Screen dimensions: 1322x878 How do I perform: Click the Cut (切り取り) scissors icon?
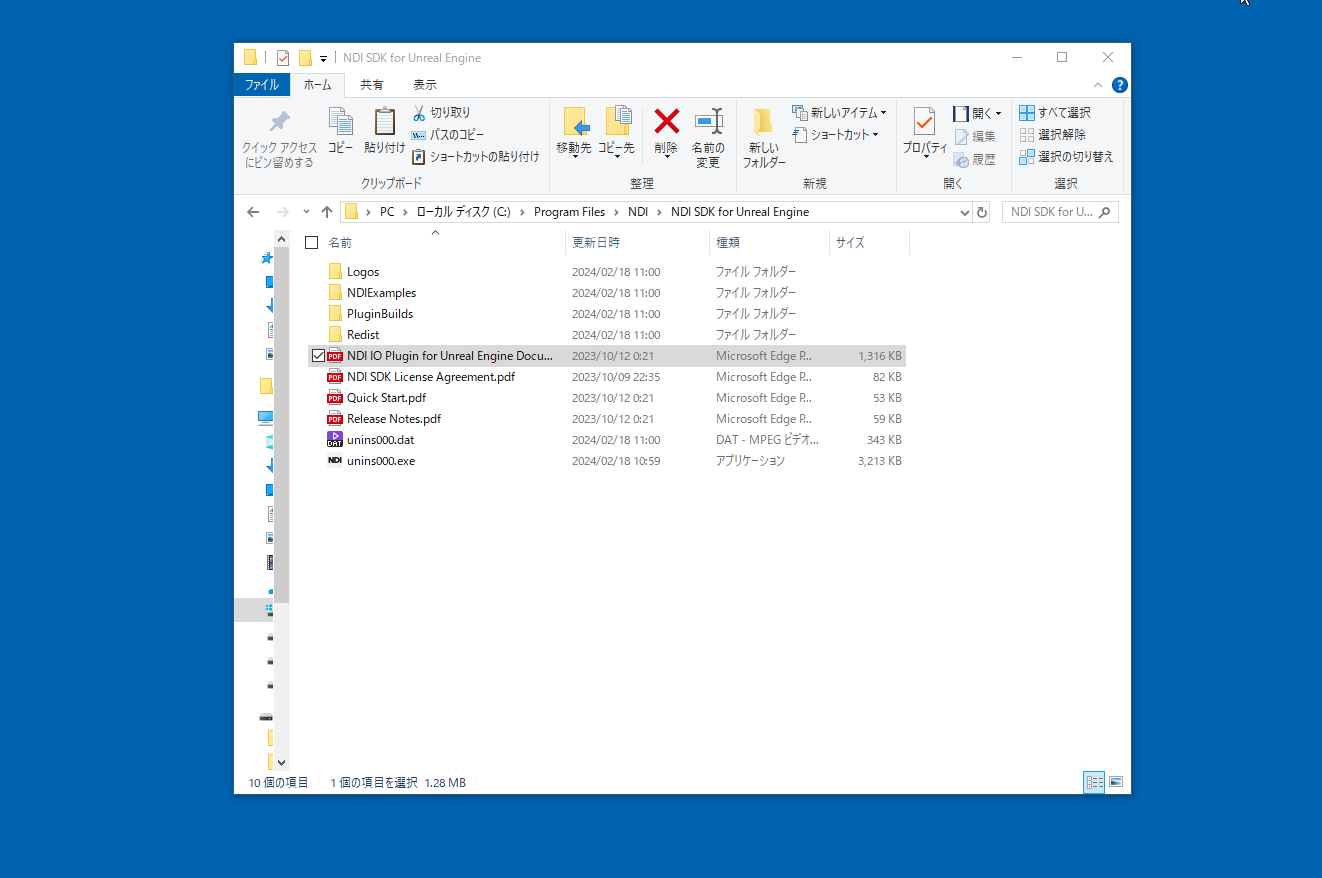(420, 113)
